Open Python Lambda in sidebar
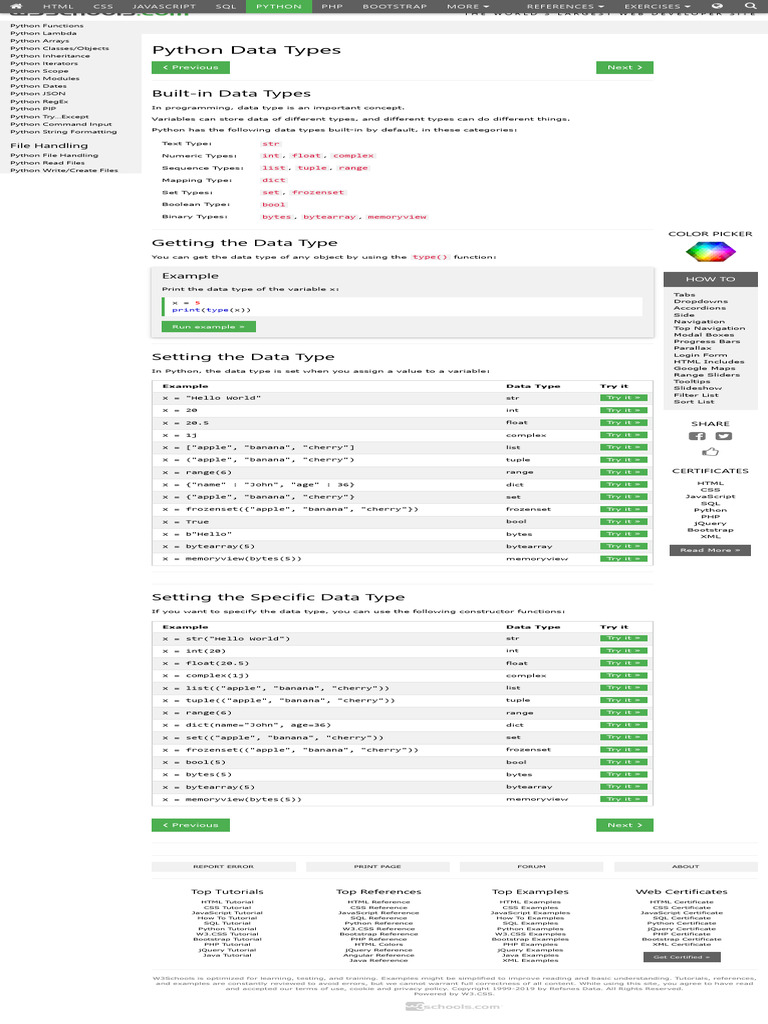Screen dimensions: 768x1024 point(43,33)
